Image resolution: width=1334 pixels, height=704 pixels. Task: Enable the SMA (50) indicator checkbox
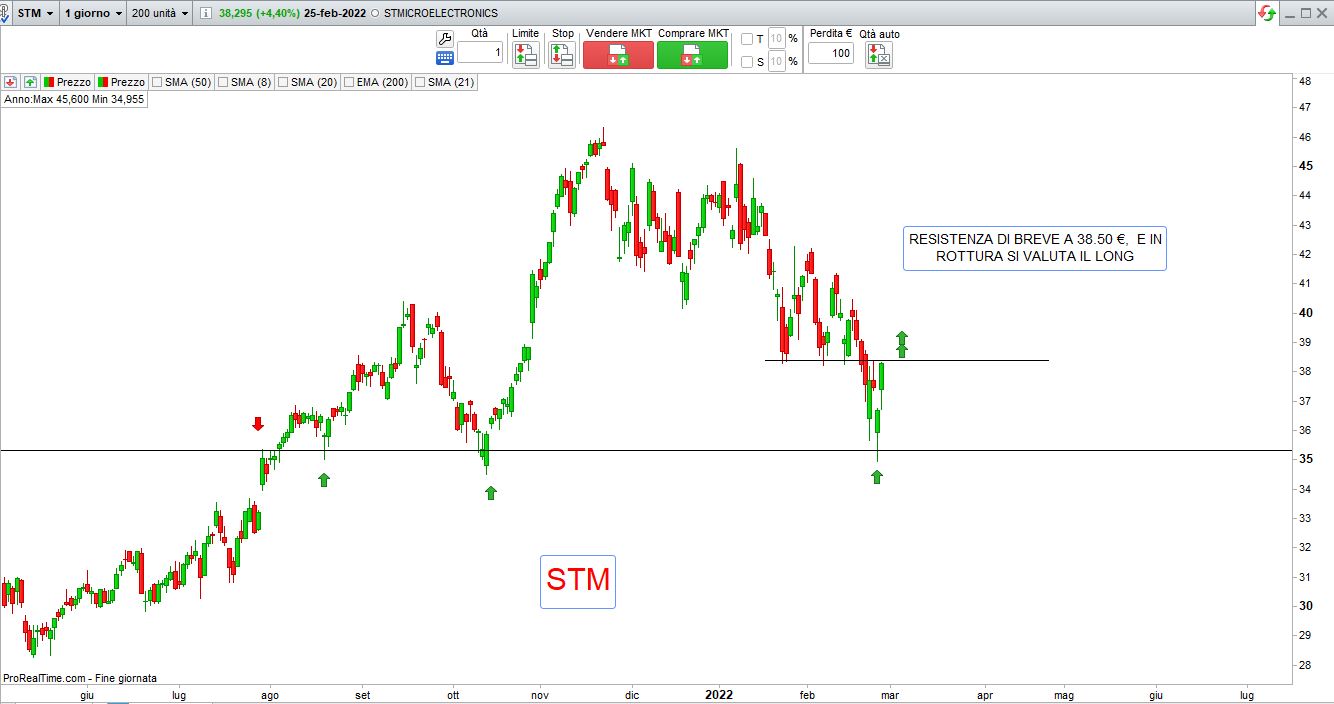tap(157, 82)
